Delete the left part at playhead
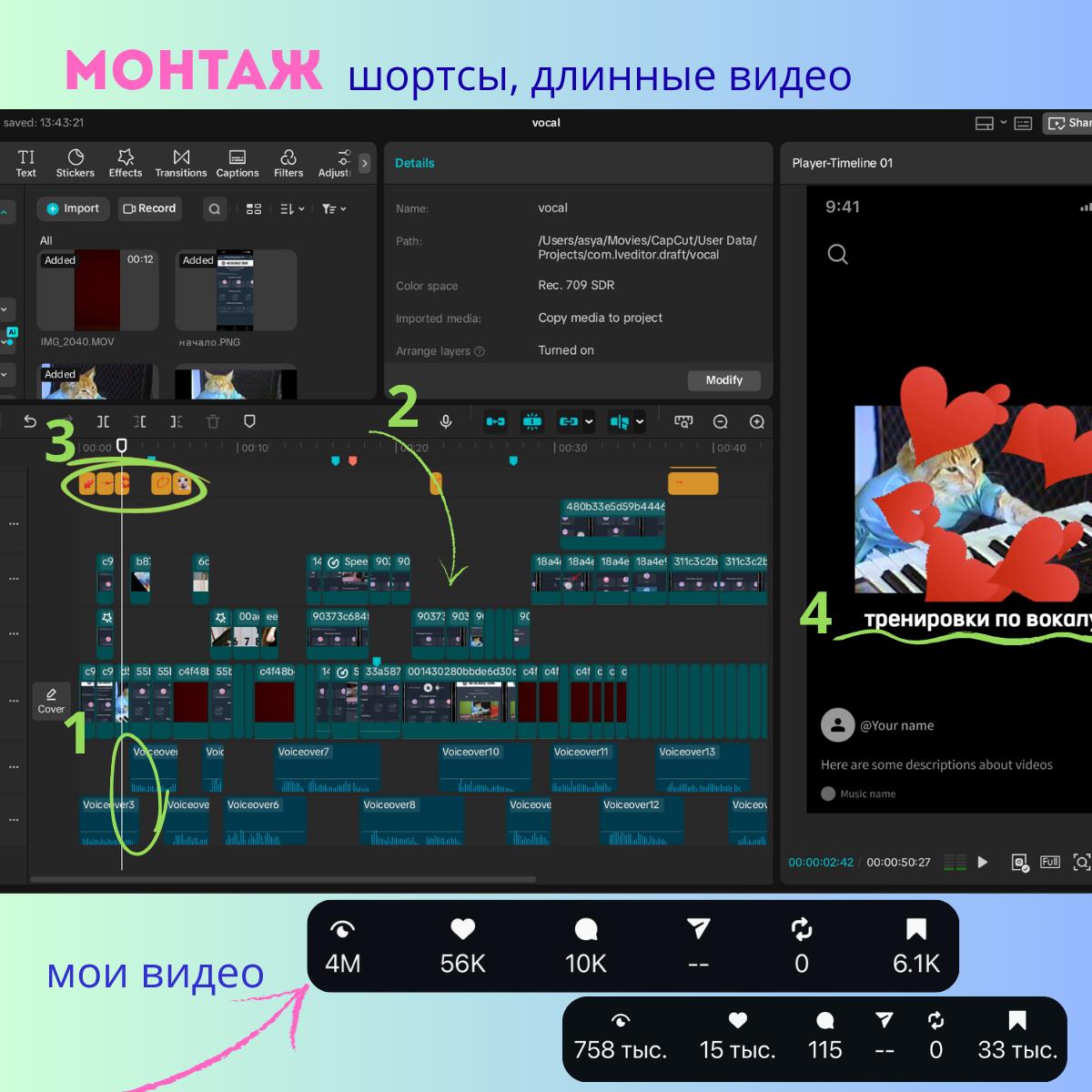Viewport: 1092px width, 1092px height. pyautogui.click(x=139, y=421)
